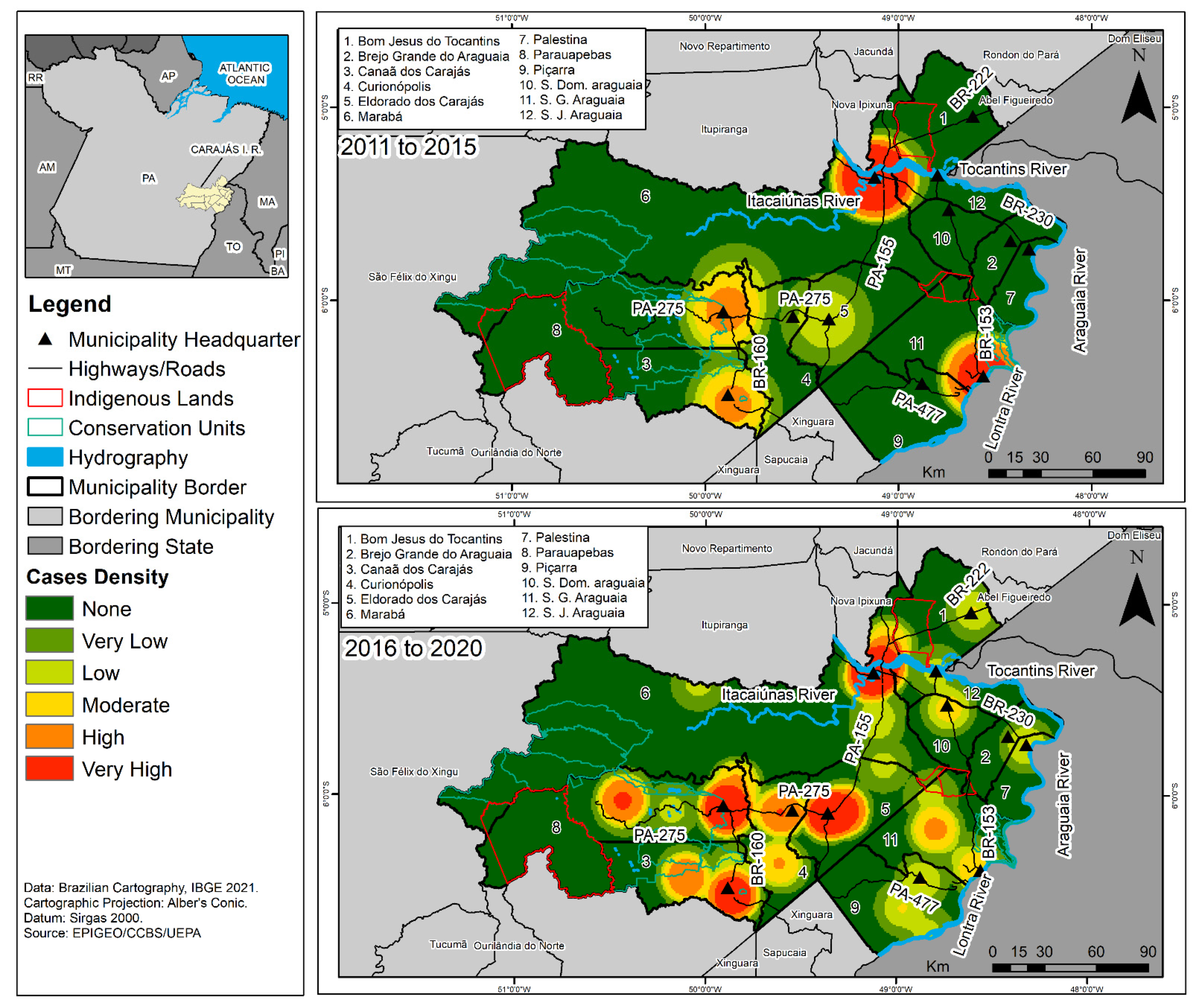Select the Conservation Units teal outline symbol
This screenshot has width=1199, height=1008.
pos(45,427)
